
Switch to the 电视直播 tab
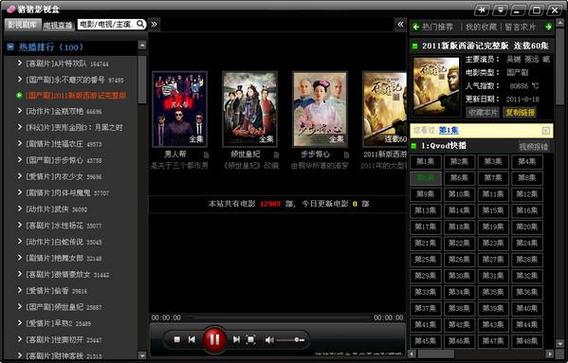click(x=58, y=25)
